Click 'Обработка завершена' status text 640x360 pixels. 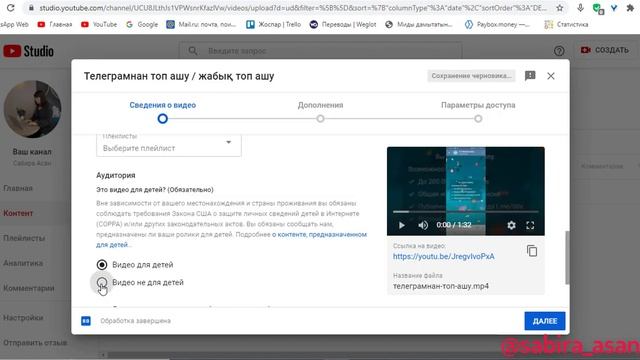pyautogui.click(x=136, y=321)
